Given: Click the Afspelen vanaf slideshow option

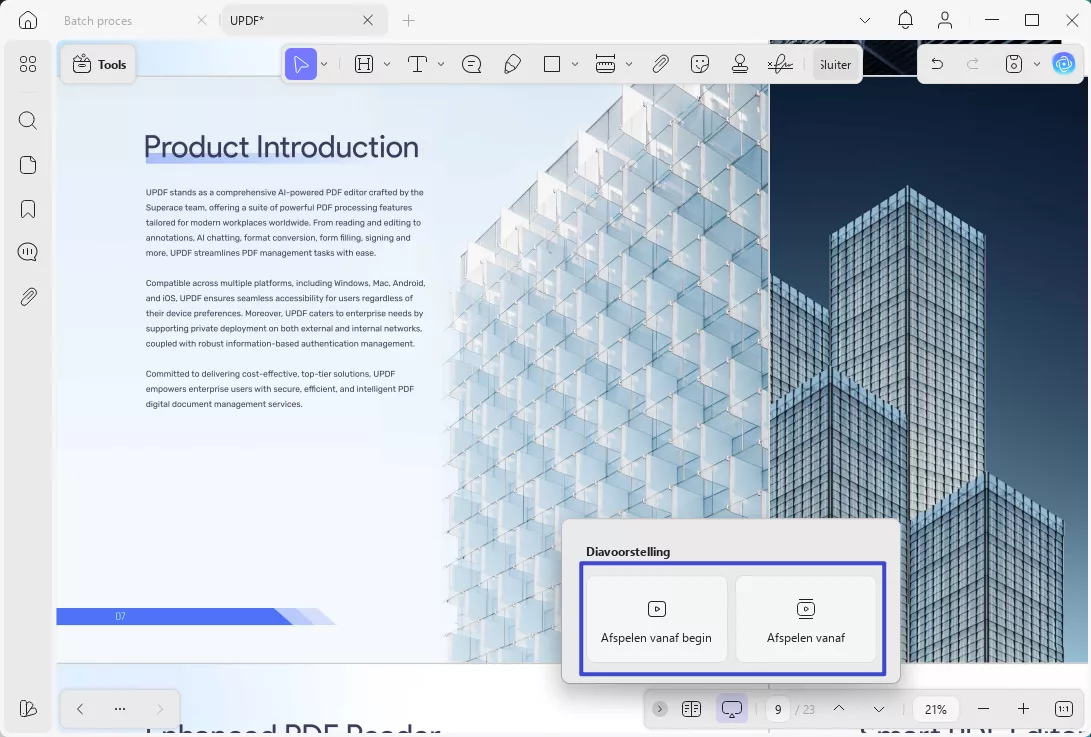Looking at the screenshot, I should 806,619.
